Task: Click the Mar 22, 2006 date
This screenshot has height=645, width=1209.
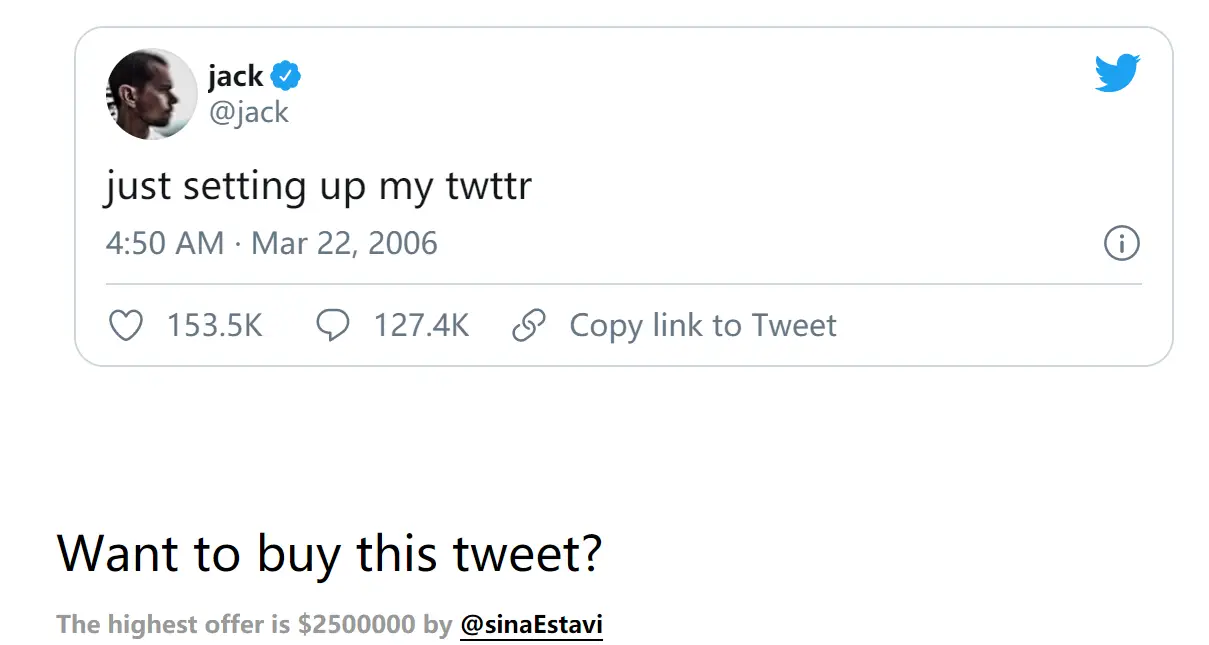Action: 344,243
